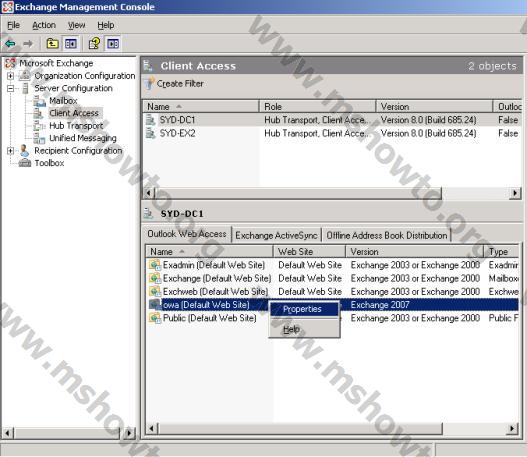Screen dimensions: 527x457
Task: Click the Unified Messaging node icon
Action: [x=39, y=138]
